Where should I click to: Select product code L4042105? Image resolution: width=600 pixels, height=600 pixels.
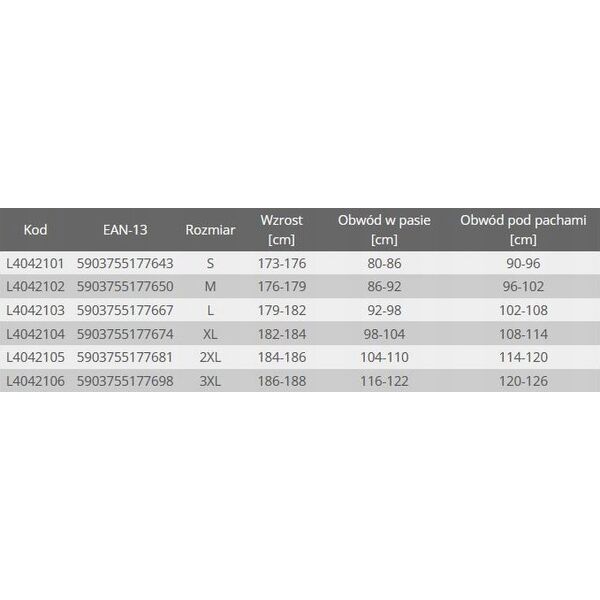[x=35, y=357]
